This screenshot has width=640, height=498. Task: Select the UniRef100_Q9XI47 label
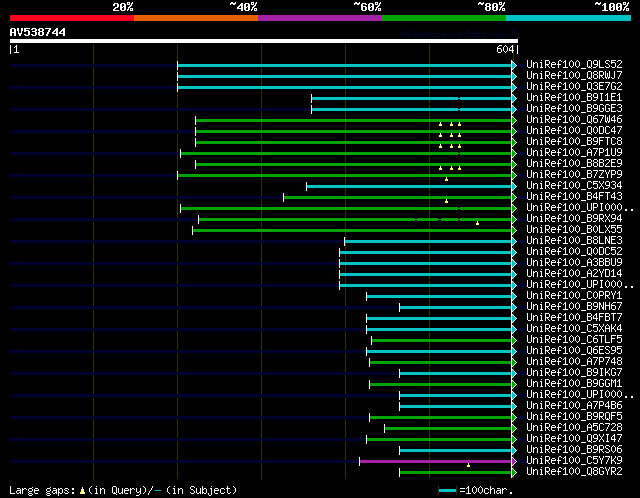click(574, 439)
